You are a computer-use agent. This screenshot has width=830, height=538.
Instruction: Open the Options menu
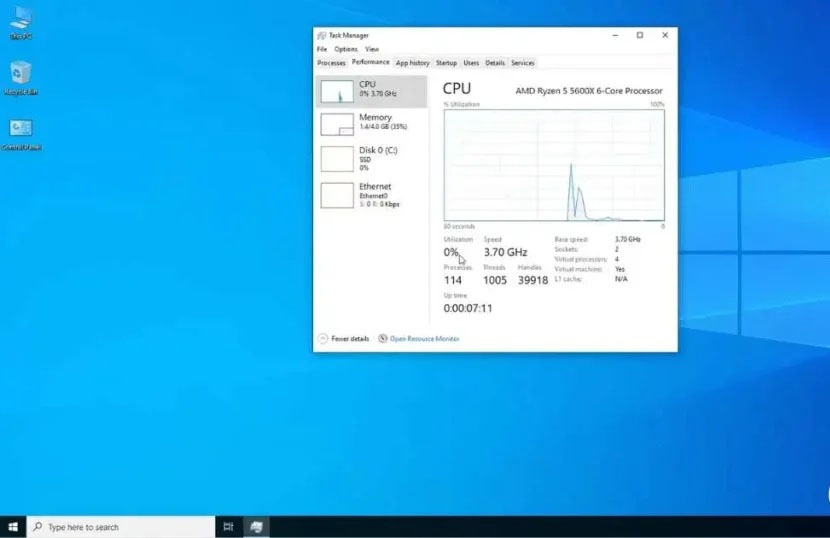tap(346, 49)
